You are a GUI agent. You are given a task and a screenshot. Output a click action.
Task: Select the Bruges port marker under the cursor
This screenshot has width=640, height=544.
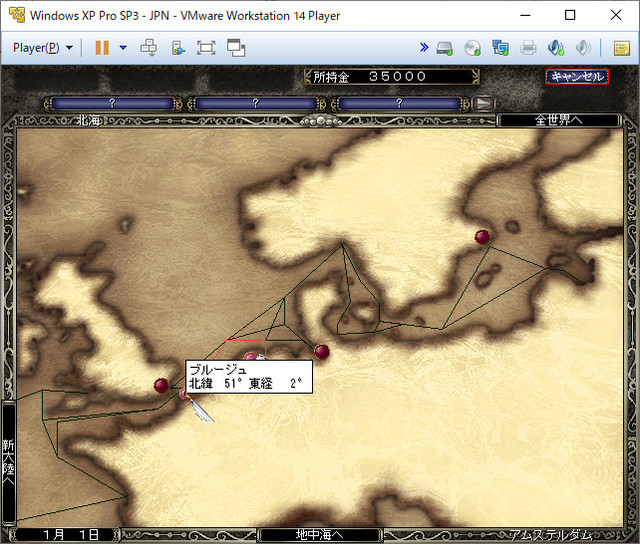click(x=183, y=394)
